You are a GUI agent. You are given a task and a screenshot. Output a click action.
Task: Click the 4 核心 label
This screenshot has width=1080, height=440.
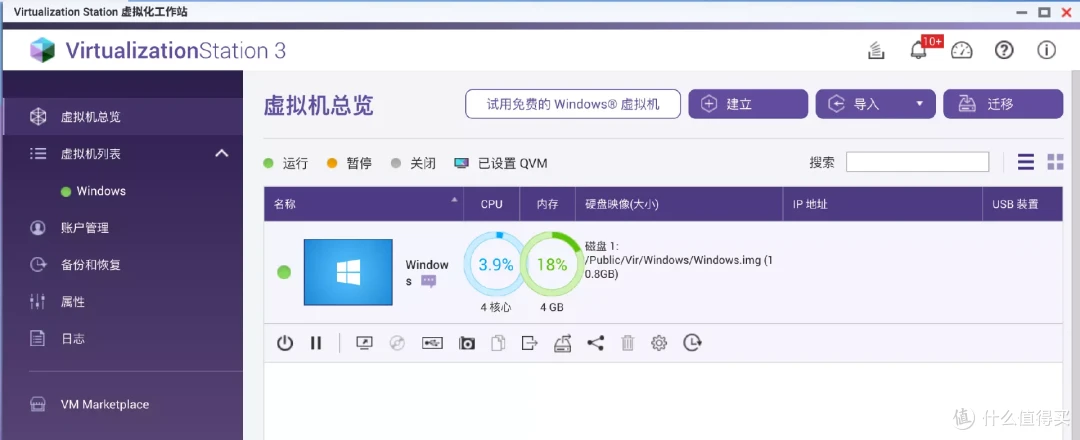coord(496,307)
